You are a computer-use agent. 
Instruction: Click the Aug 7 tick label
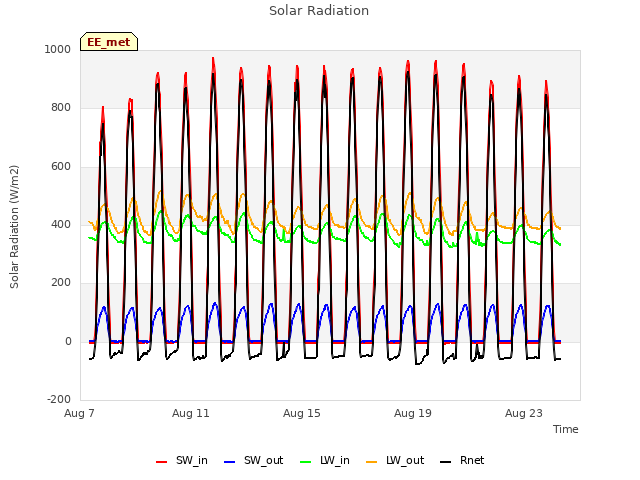click(80, 413)
